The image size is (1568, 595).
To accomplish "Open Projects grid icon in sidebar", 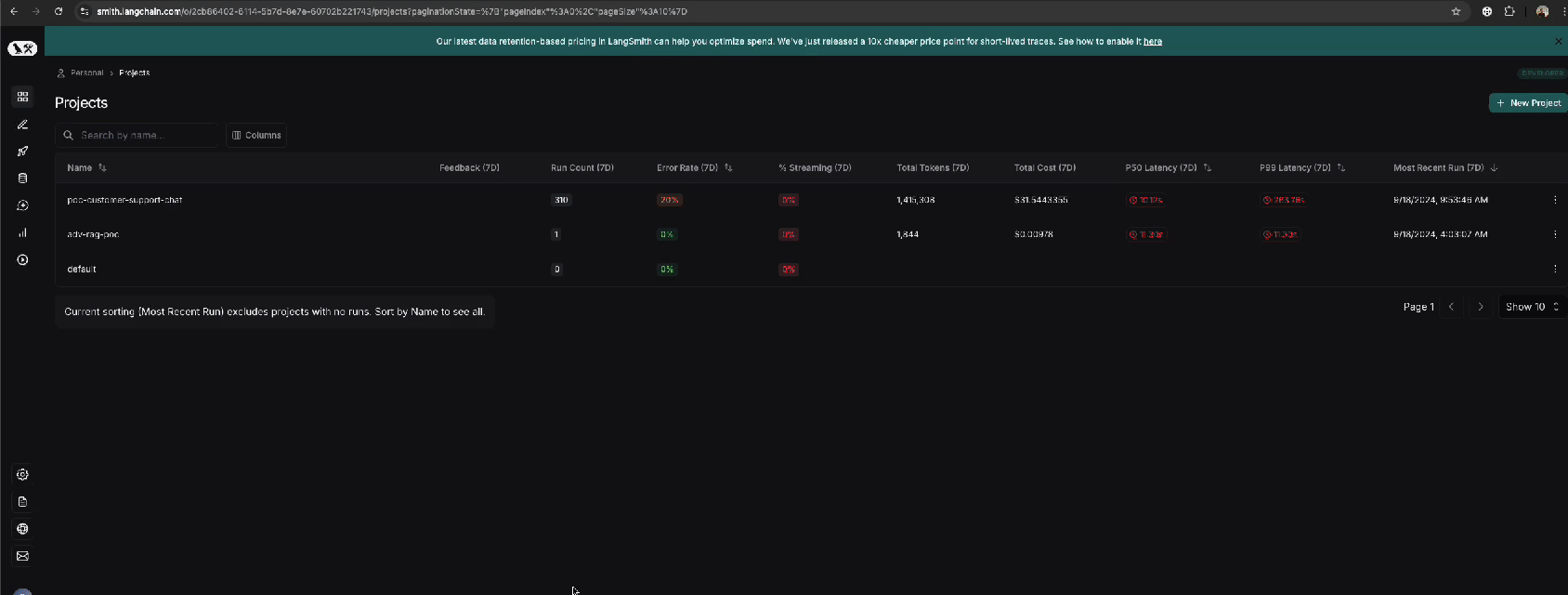I will click(x=22, y=97).
